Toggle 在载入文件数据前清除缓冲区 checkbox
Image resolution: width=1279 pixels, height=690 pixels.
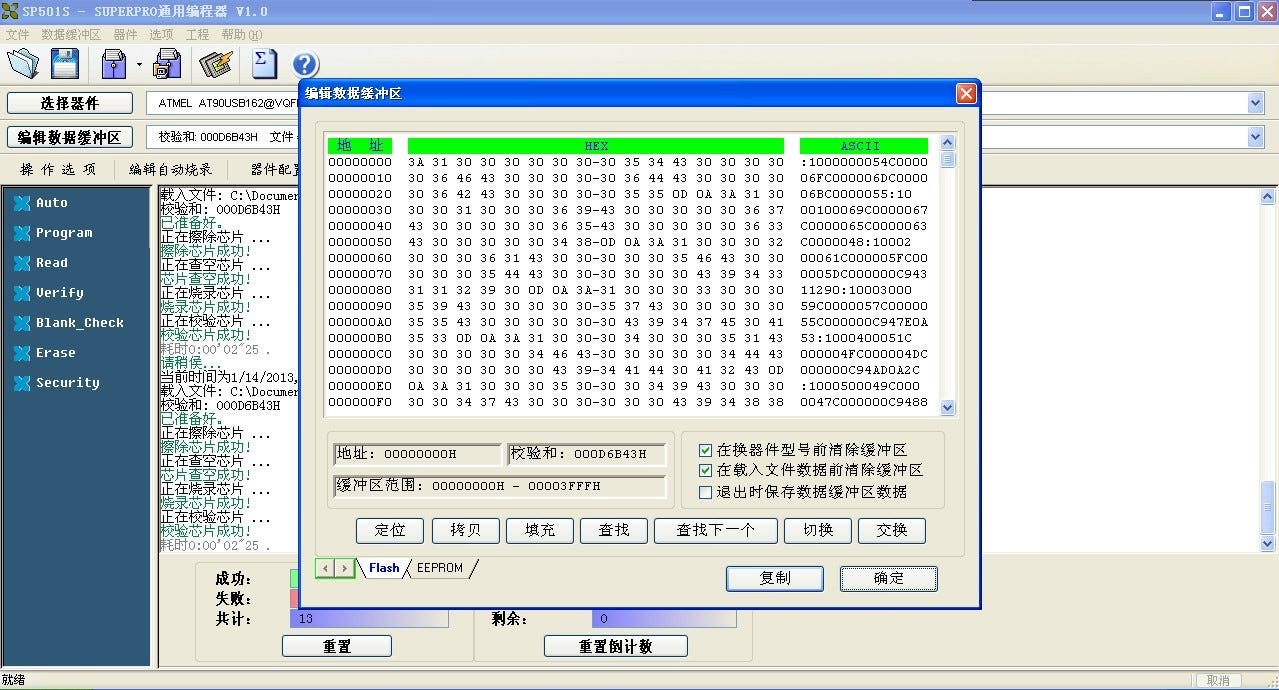706,470
